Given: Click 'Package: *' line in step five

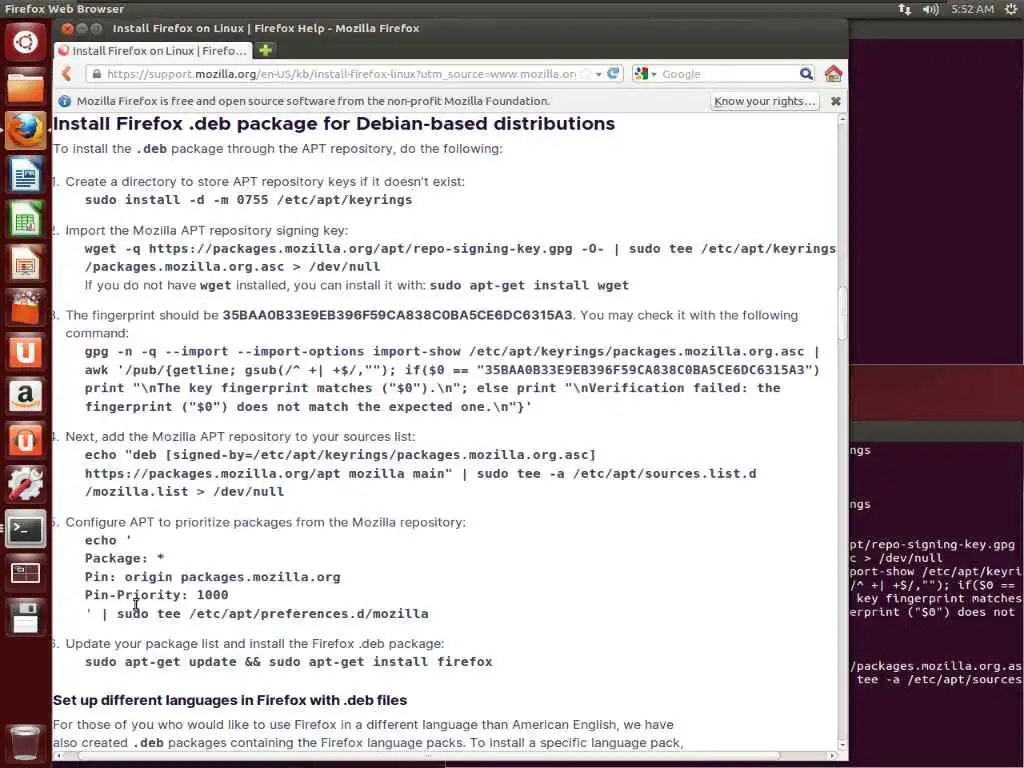Looking at the screenshot, I should [124, 558].
